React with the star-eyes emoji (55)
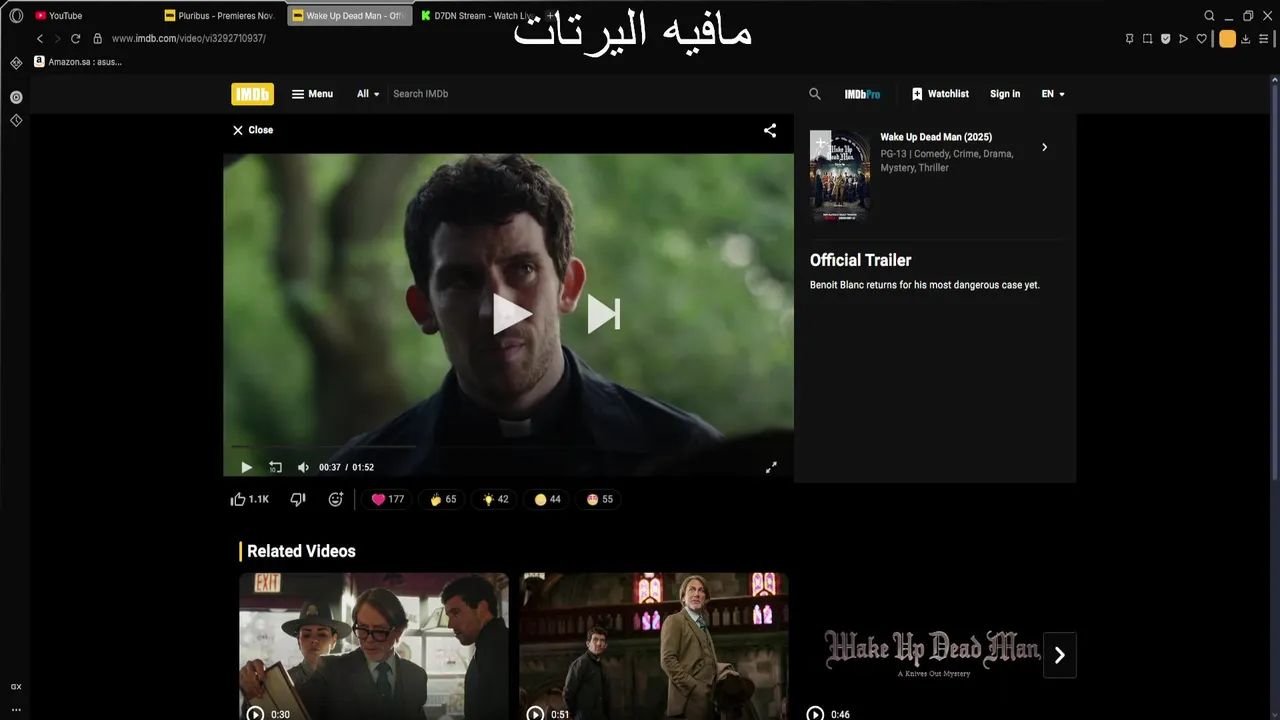1280x720 pixels. [600, 499]
